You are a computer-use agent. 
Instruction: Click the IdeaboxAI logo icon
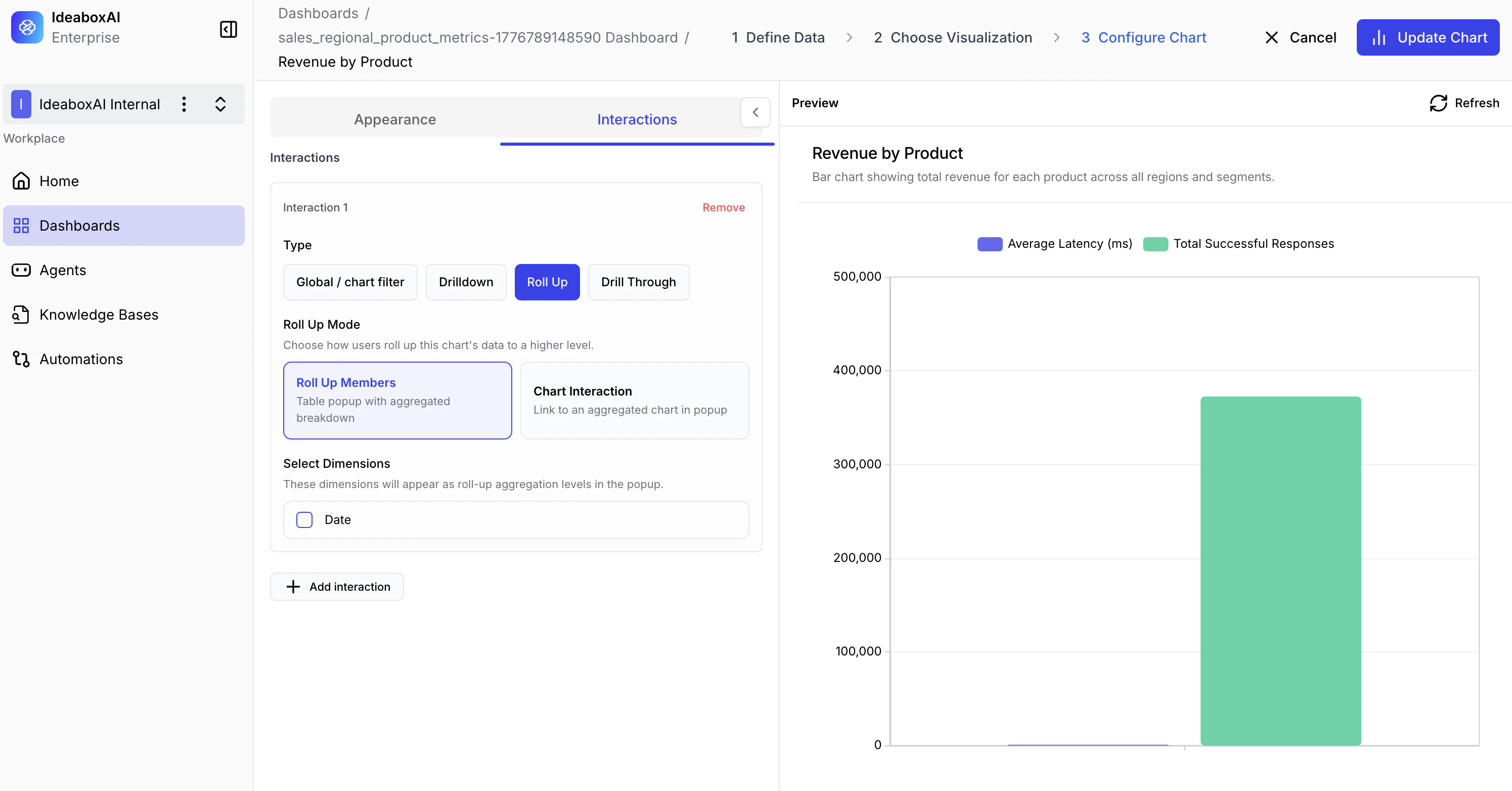(x=27, y=27)
